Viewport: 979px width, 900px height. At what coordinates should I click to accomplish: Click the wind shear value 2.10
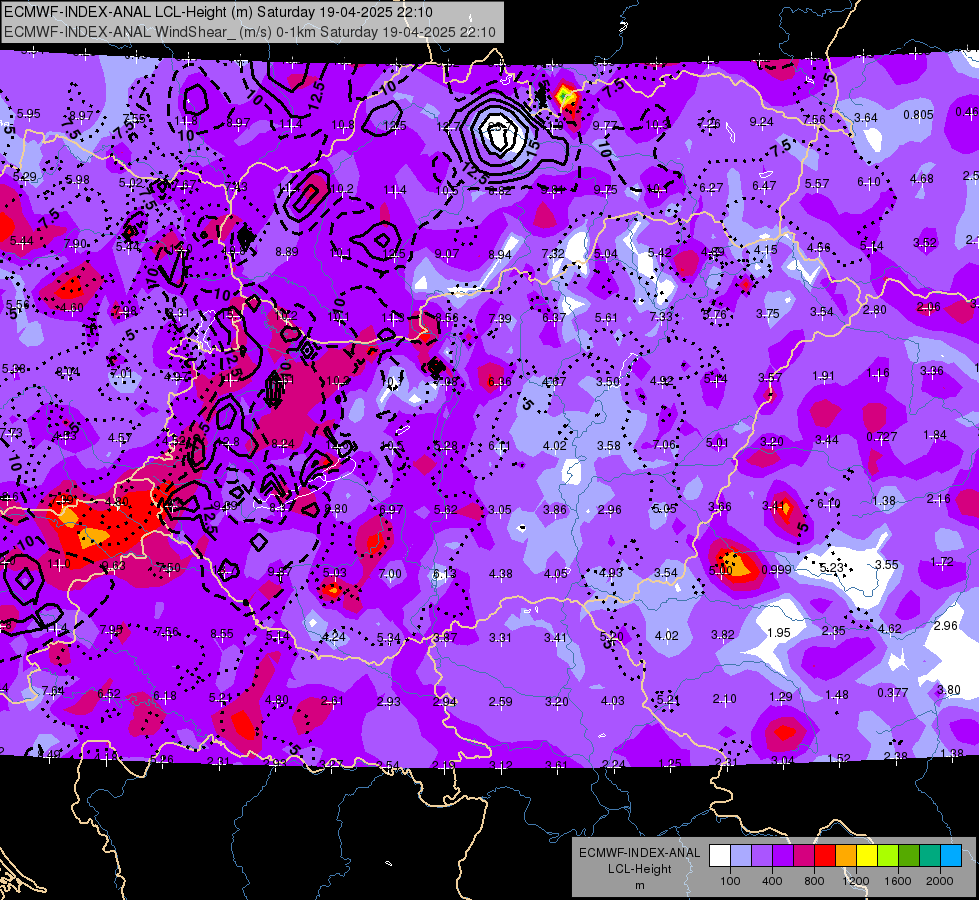pyautogui.click(x=724, y=698)
